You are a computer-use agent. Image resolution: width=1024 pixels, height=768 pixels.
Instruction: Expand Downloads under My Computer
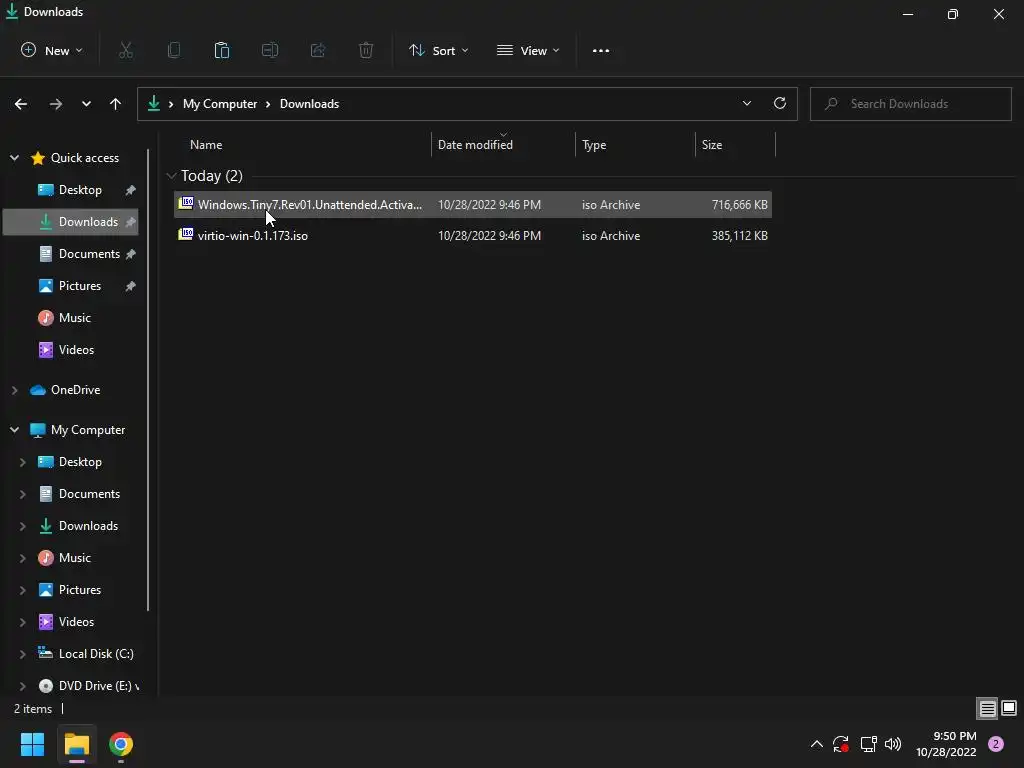pos(22,526)
